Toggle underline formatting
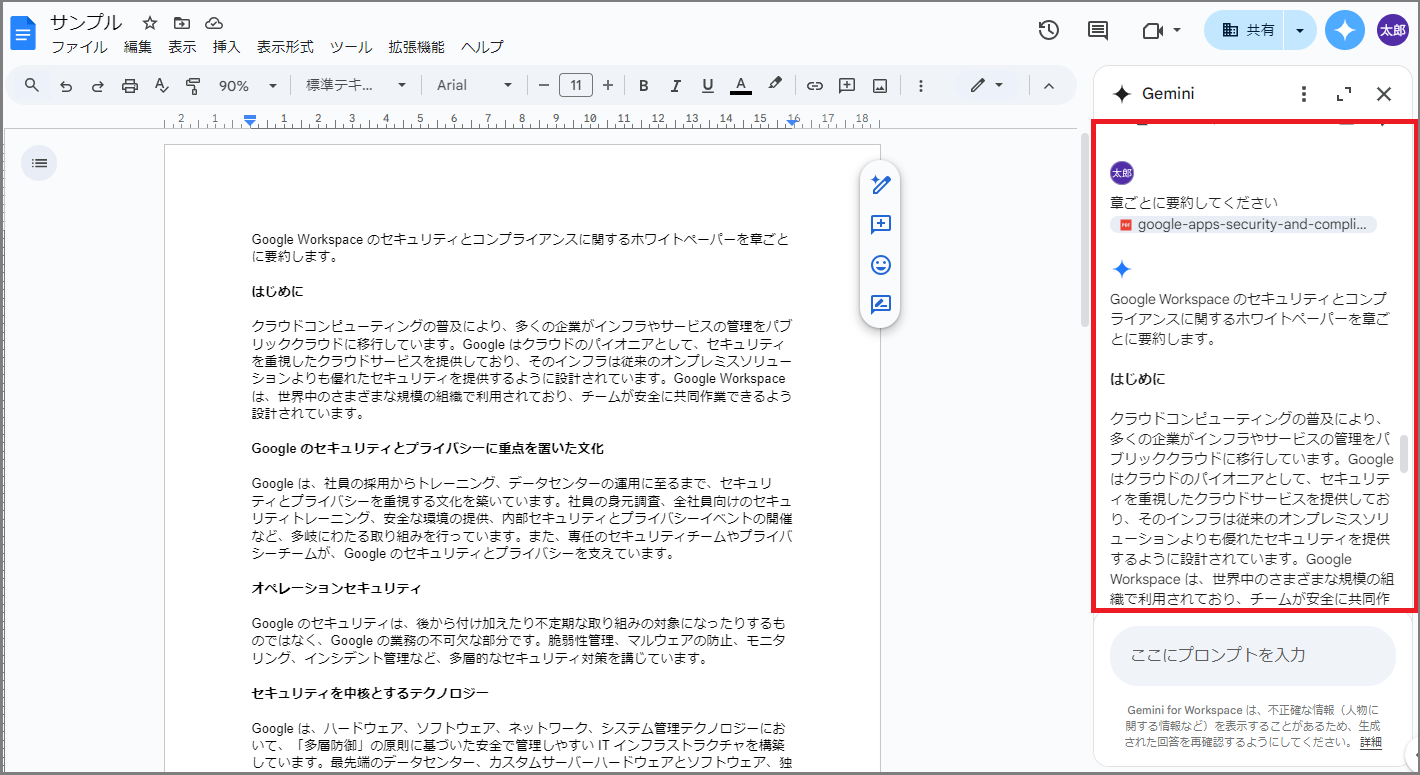 708,85
